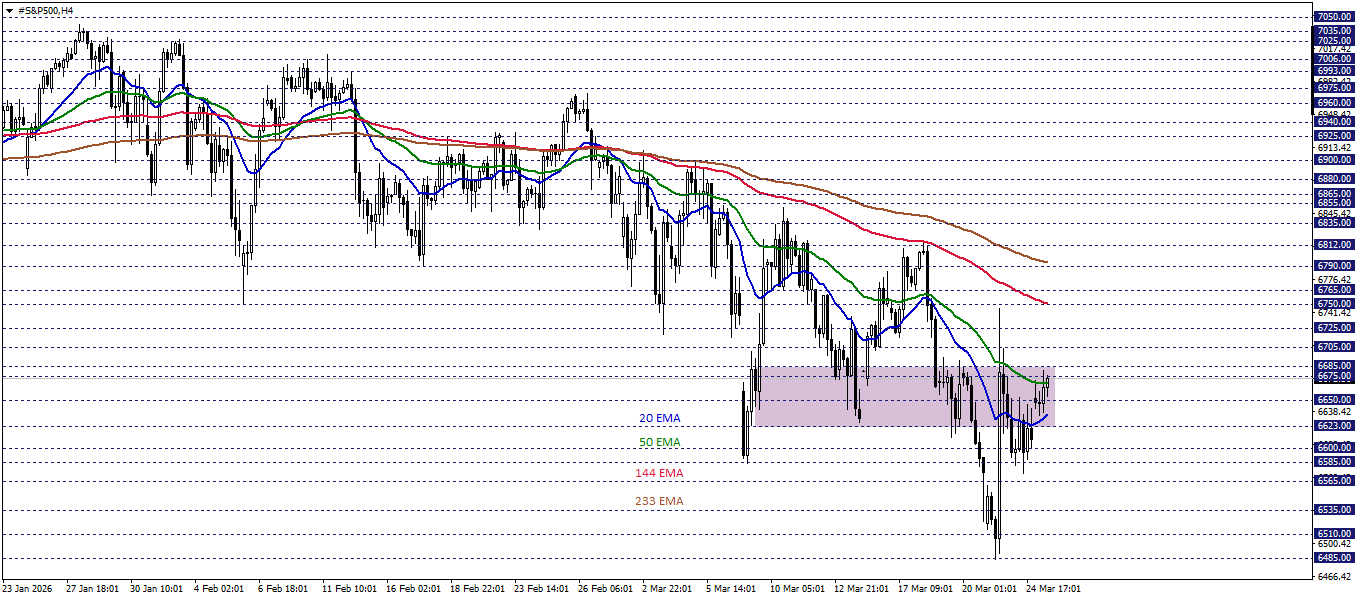Select the 7050.00 price level label
The image size is (1358, 600).
click(1336, 16)
